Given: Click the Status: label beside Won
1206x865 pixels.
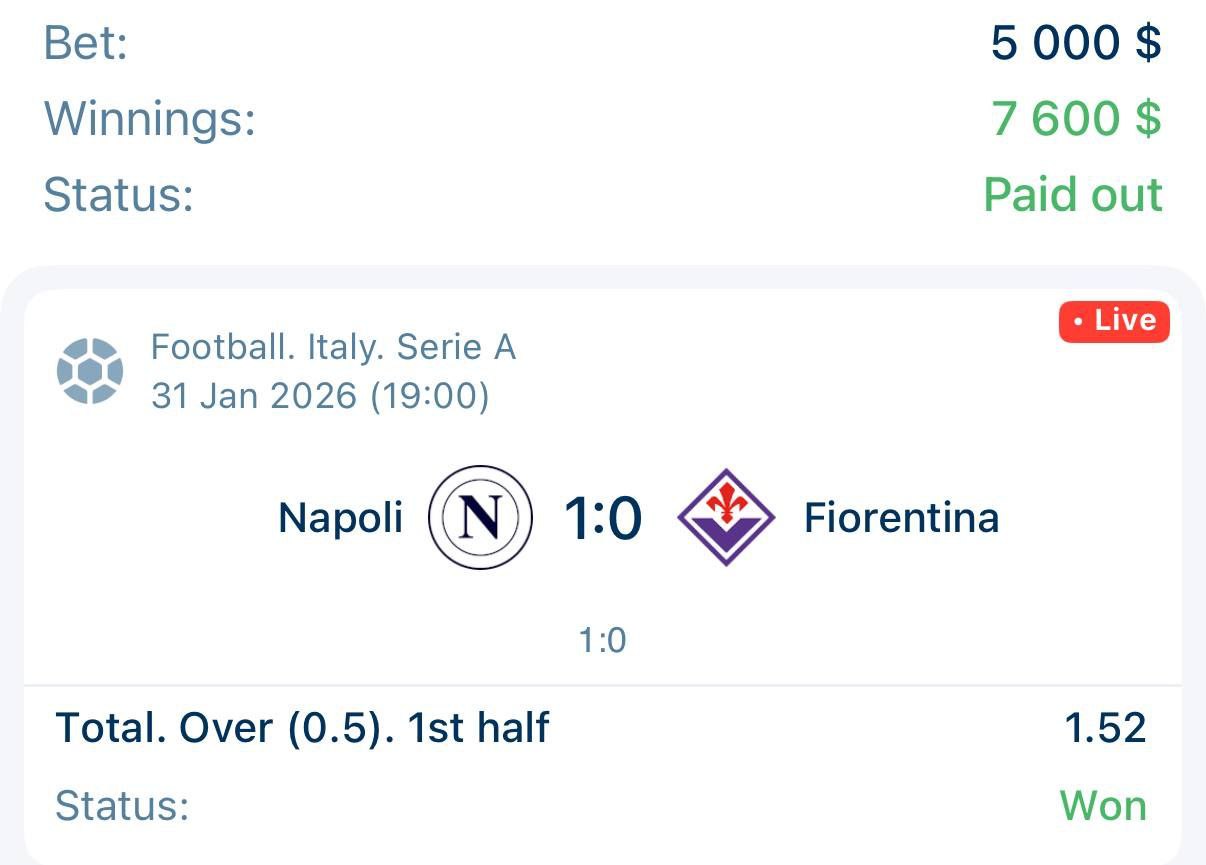Looking at the screenshot, I should point(122,805).
